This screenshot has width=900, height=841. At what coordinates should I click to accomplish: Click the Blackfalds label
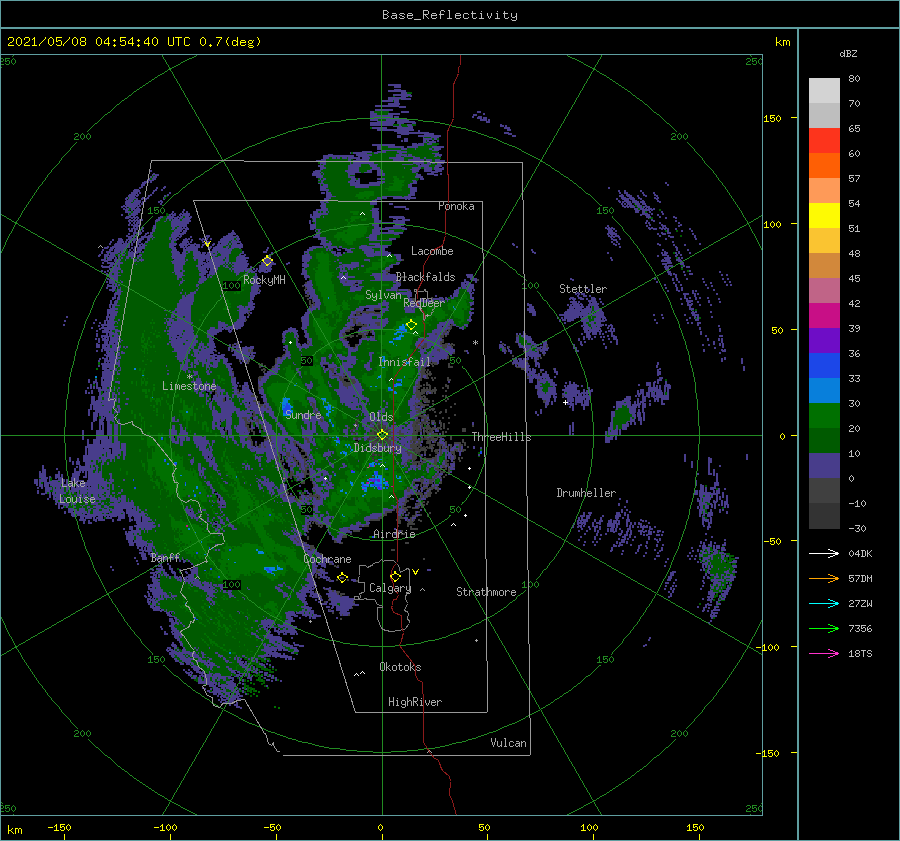click(425, 277)
